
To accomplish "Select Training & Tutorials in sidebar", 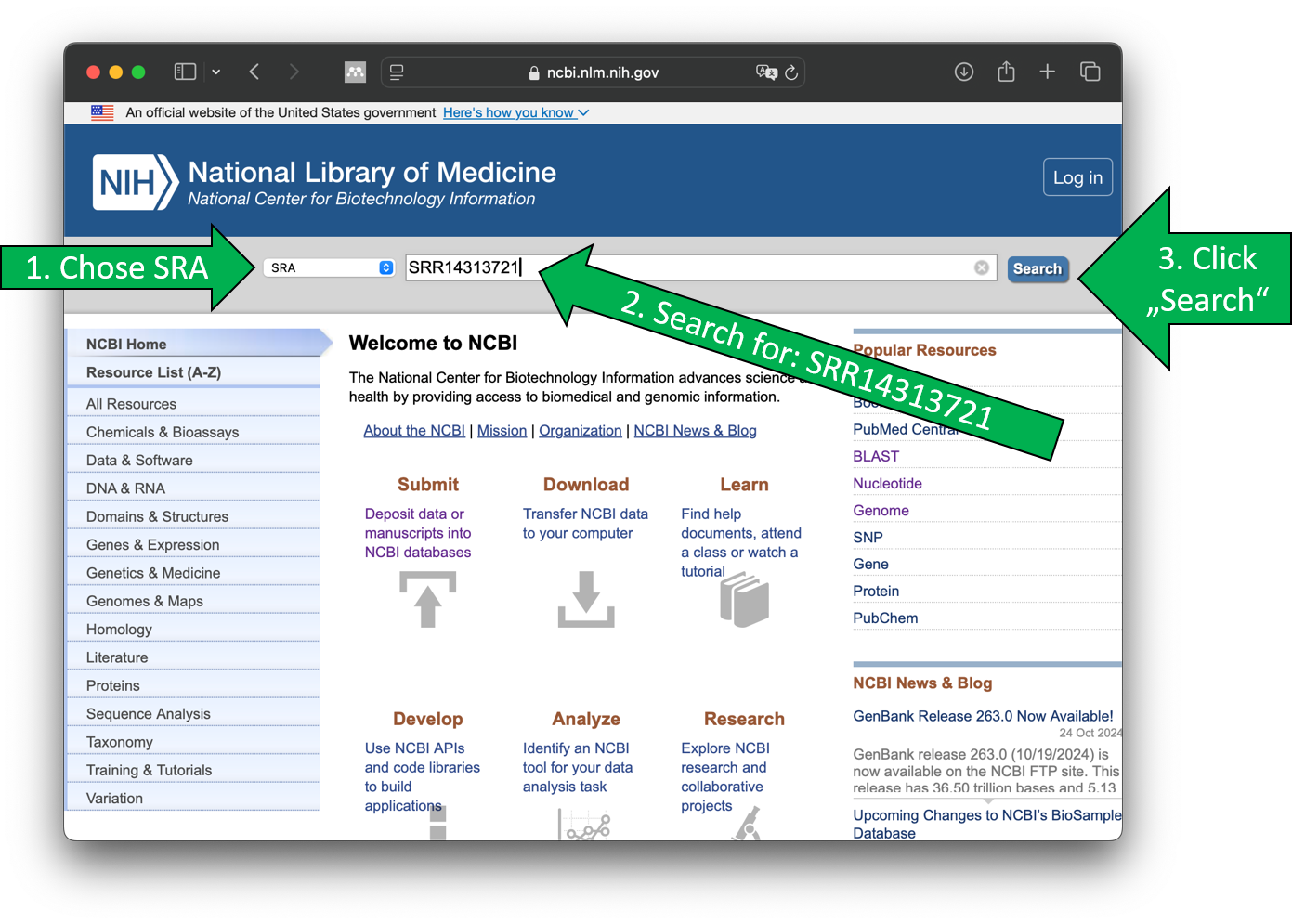I will (149, 770).
